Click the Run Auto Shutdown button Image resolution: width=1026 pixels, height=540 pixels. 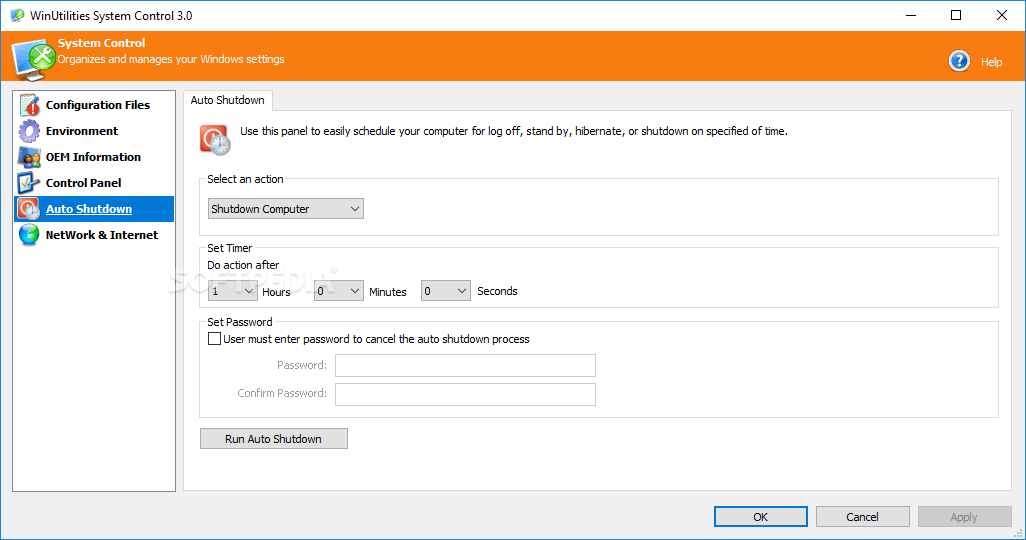[x=274, y=439]
